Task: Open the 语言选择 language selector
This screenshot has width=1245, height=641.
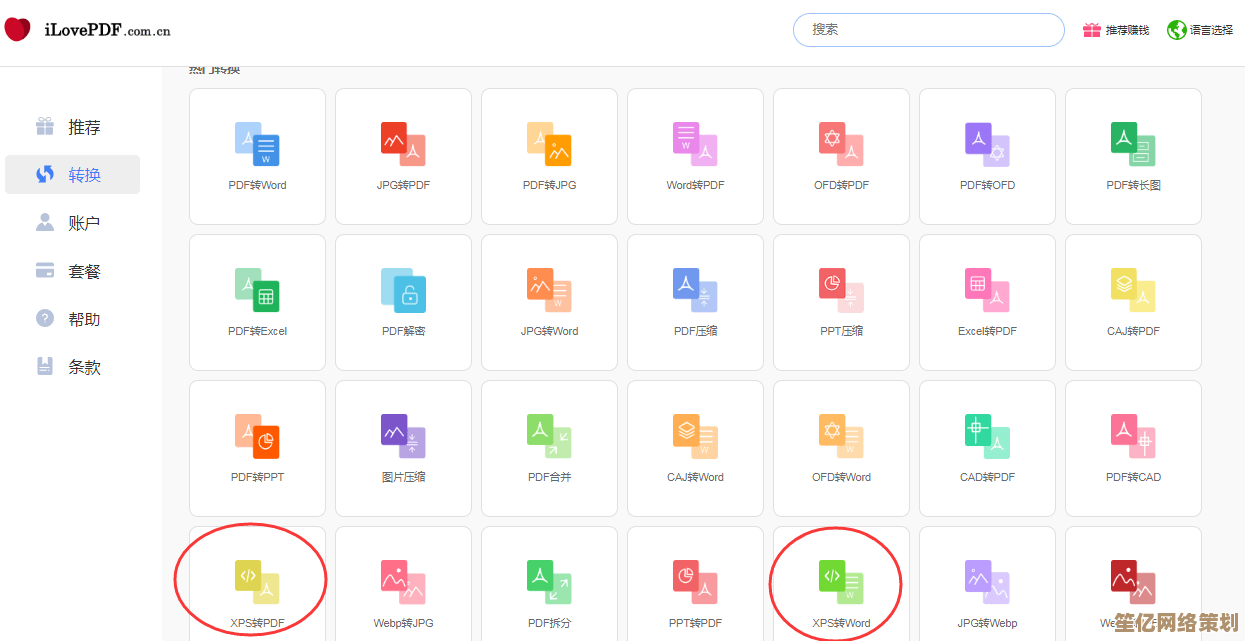Action: click(x=1201, y=30)
